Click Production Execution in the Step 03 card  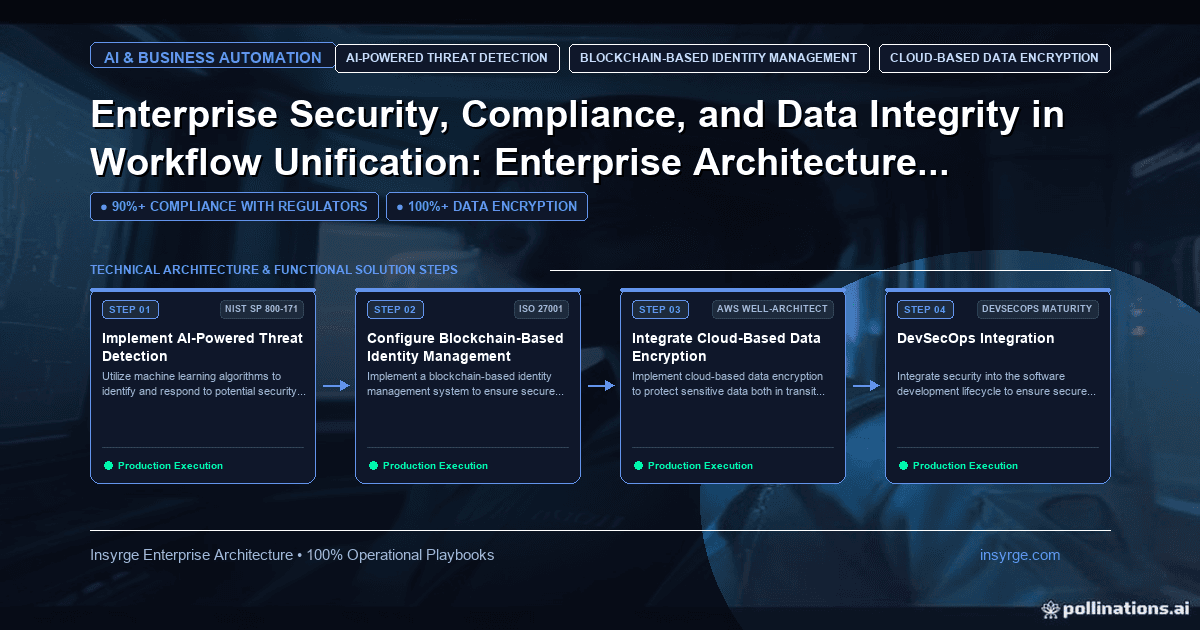700,466
